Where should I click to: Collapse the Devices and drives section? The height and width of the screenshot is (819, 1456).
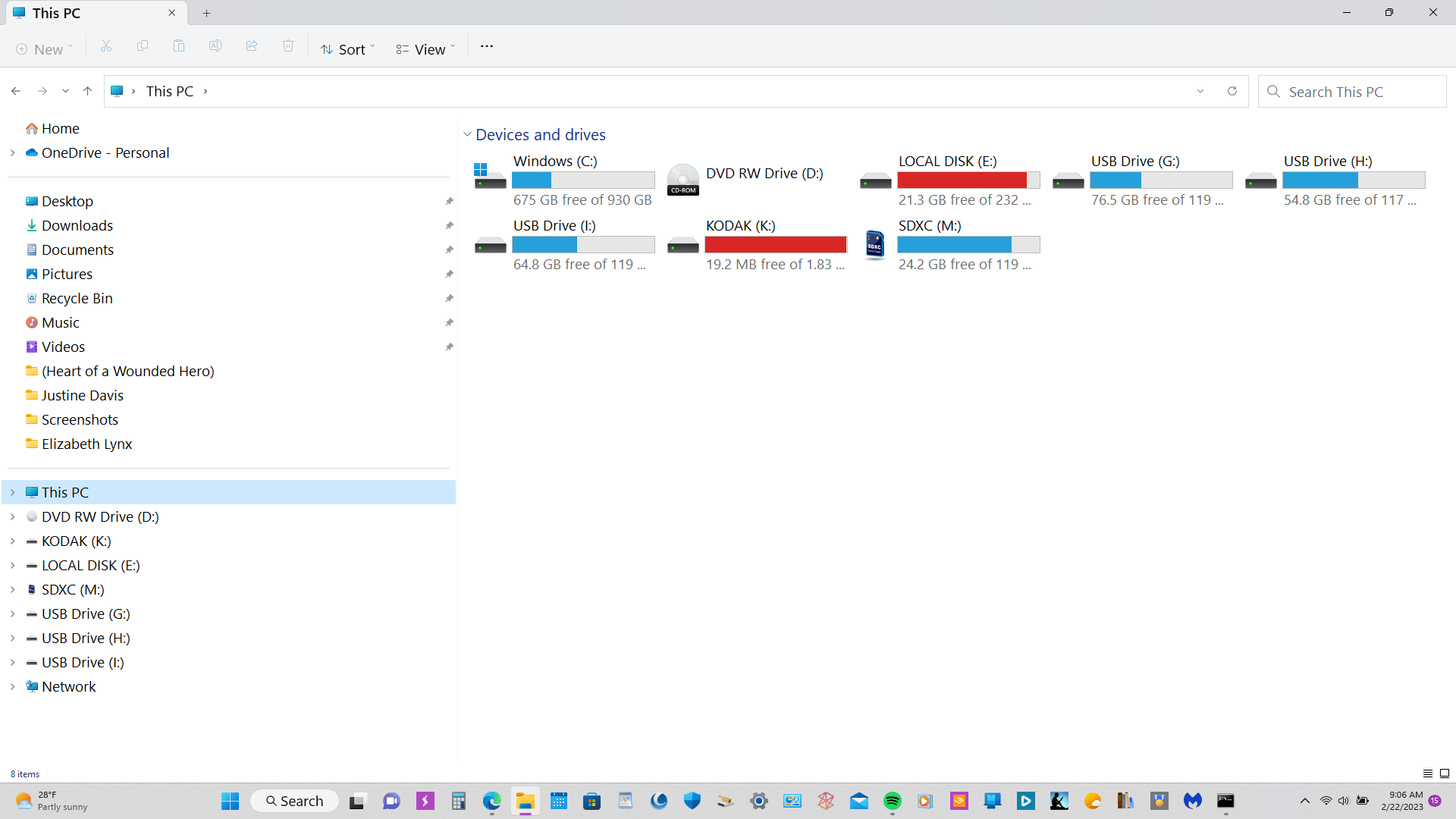pyautogui.click(x=467, y=135)
